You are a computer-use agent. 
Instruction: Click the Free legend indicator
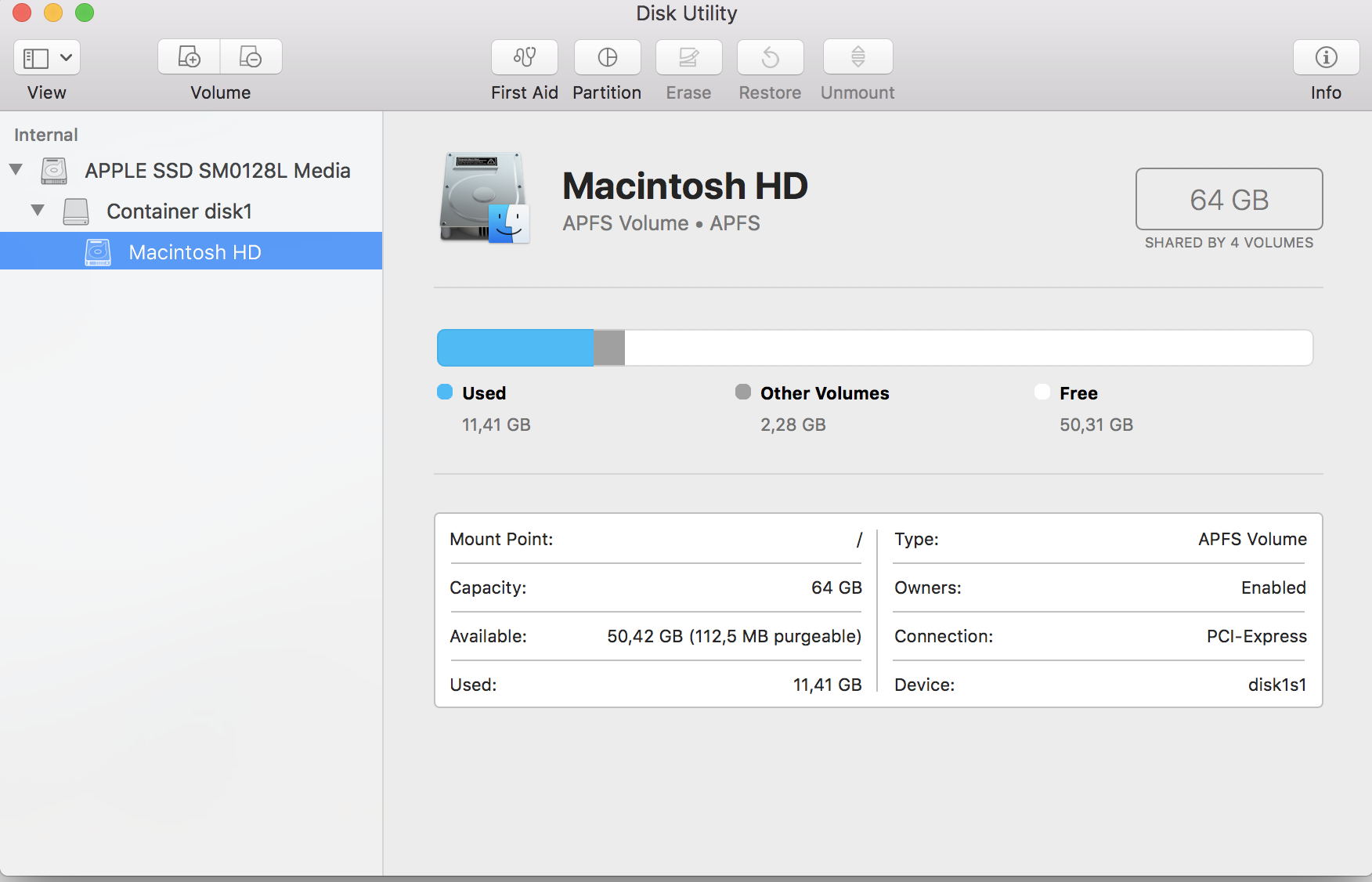pyautogui.click(x=1042, y=392)
